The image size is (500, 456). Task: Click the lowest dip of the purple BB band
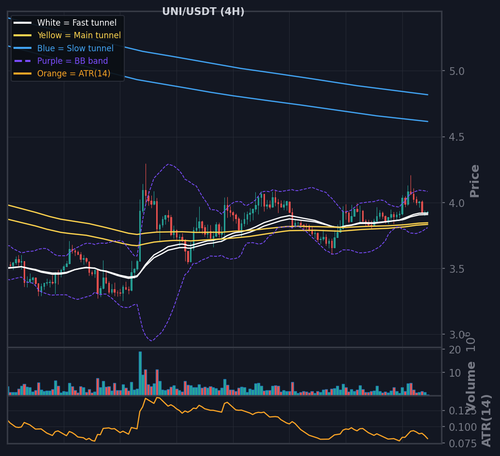click(151, 340)
